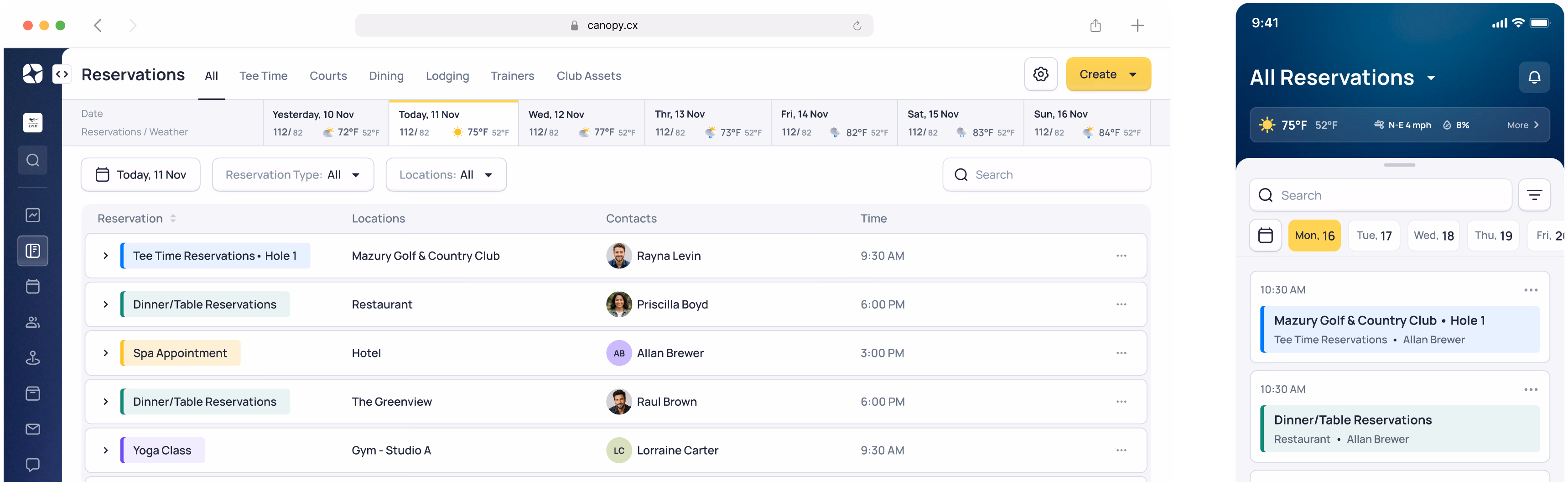Open more options for Raul Brown row

click(x=1121, y=402)
